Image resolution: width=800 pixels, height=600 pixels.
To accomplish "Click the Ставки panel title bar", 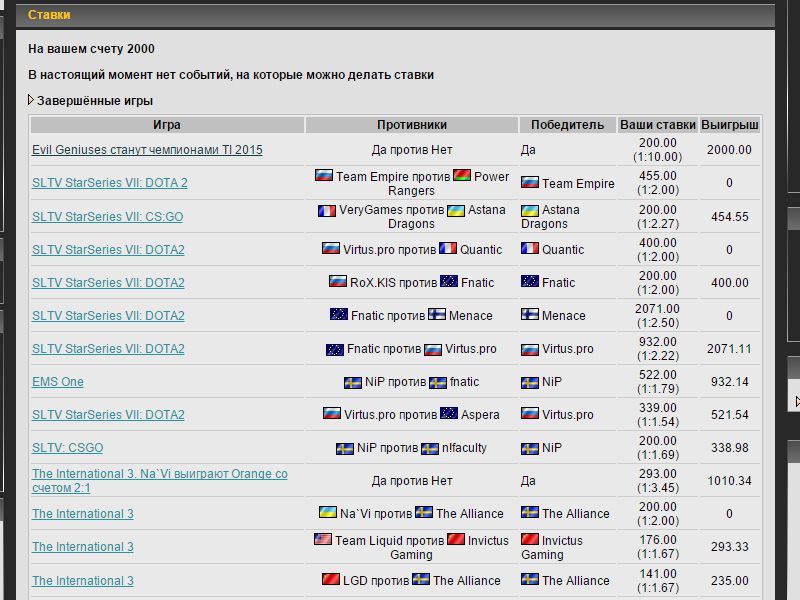I will click(395, 15).
